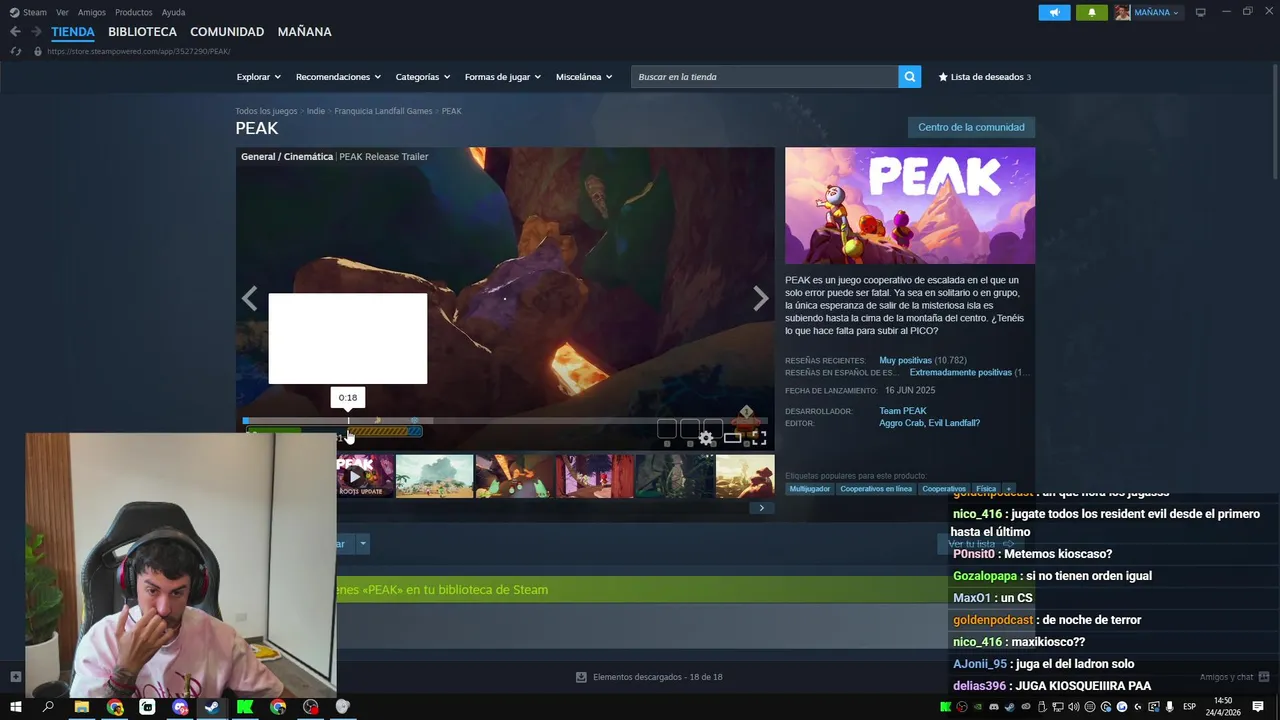Switch to the BIBLIOTECA tab
This screenshot has height=720, width=1280.
point(142,32)
